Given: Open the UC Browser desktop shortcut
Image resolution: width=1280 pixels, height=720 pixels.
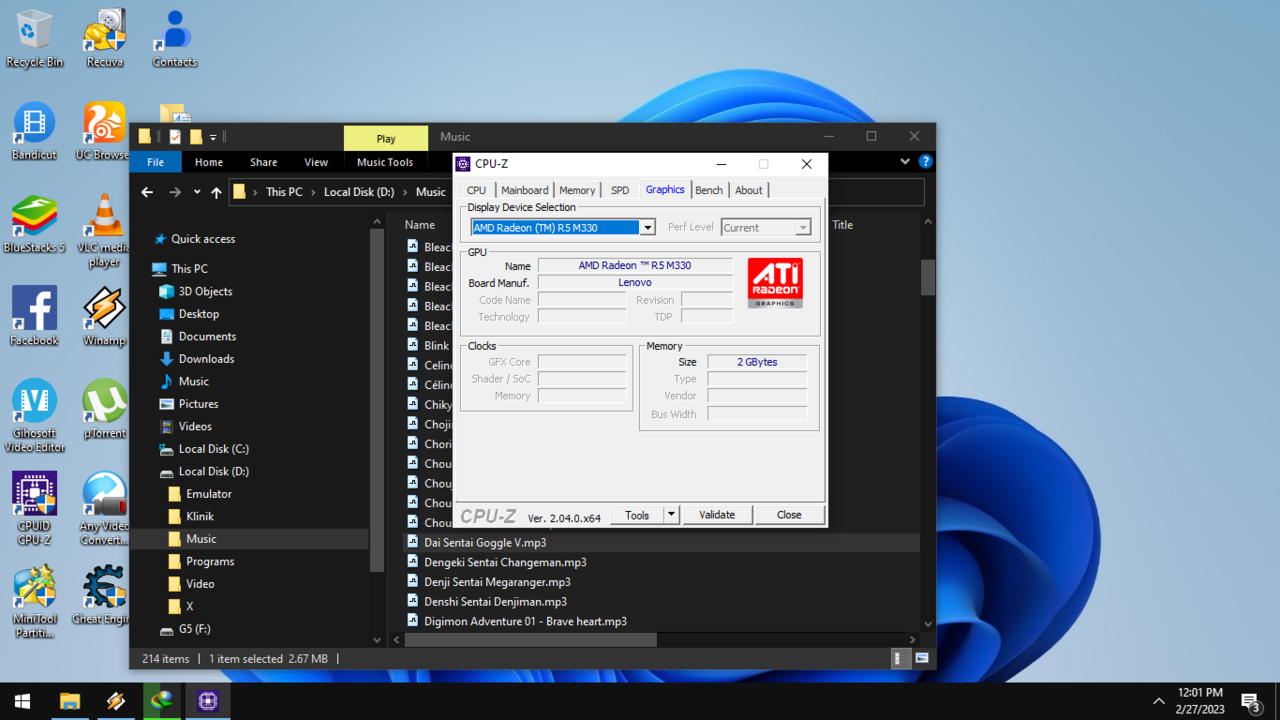Looking at the screenshot, I should 104,132.
